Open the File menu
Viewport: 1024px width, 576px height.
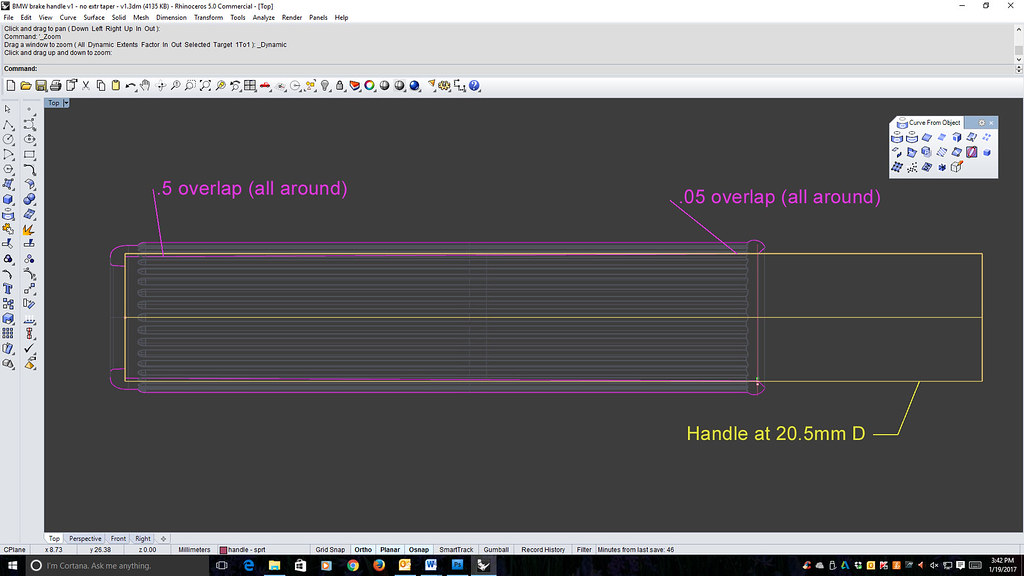[8, 18]
